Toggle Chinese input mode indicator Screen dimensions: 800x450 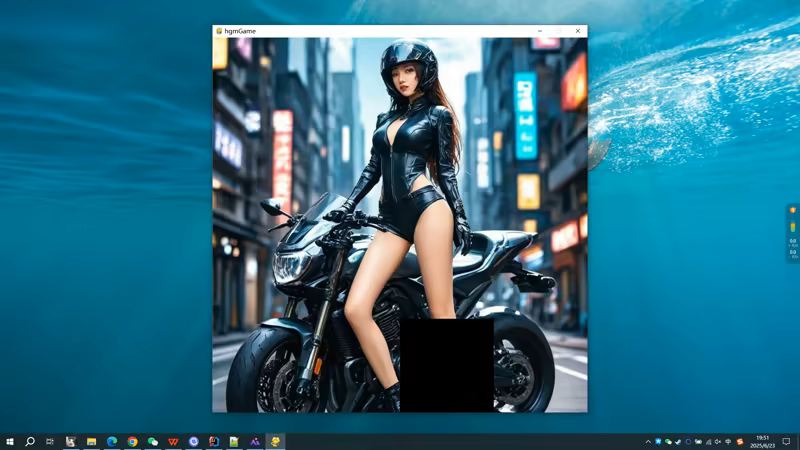pyautogui.click(x=728, y=441)
